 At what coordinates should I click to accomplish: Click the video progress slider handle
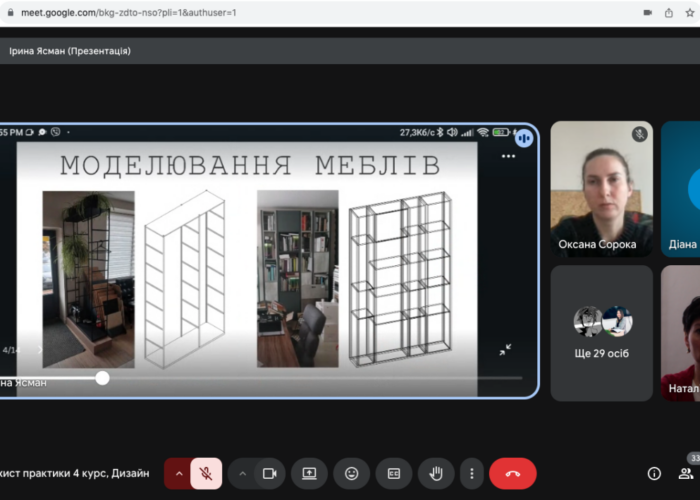(x=102, y=377)
